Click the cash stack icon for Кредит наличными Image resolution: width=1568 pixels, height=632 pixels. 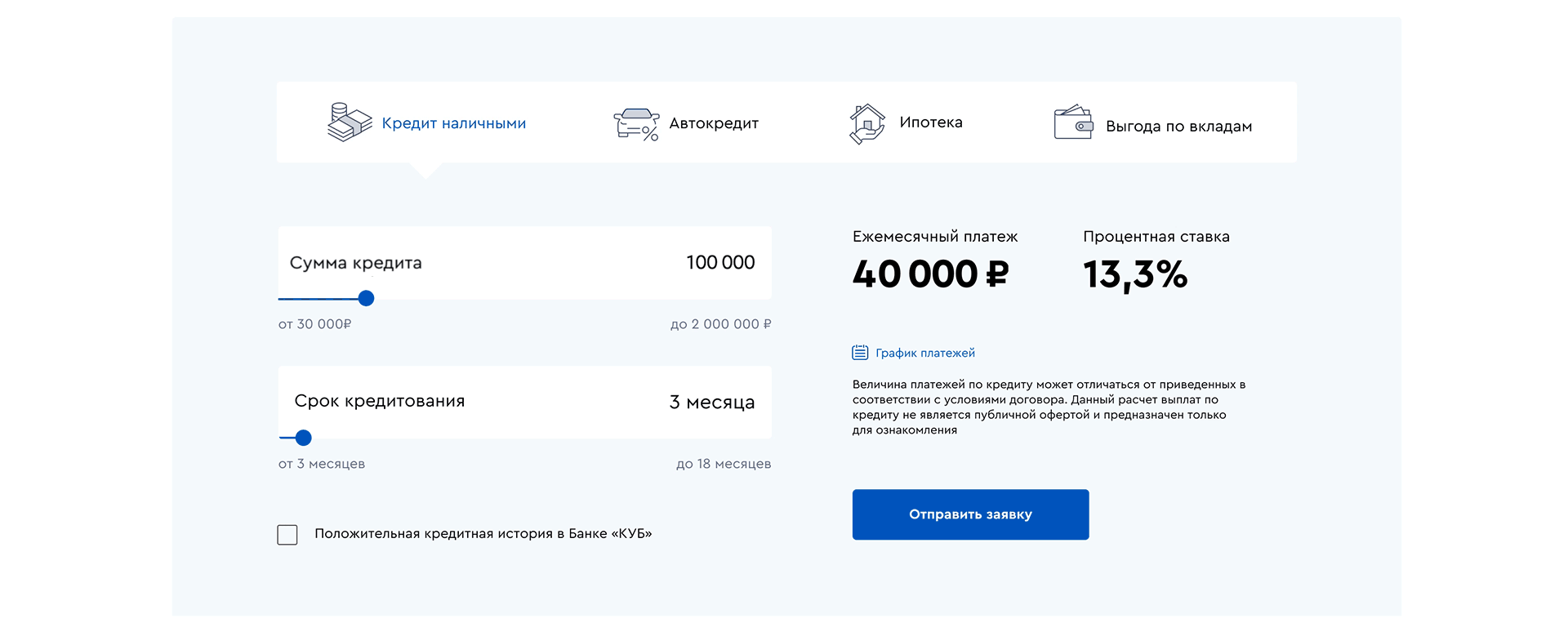[x=350, y=122]
